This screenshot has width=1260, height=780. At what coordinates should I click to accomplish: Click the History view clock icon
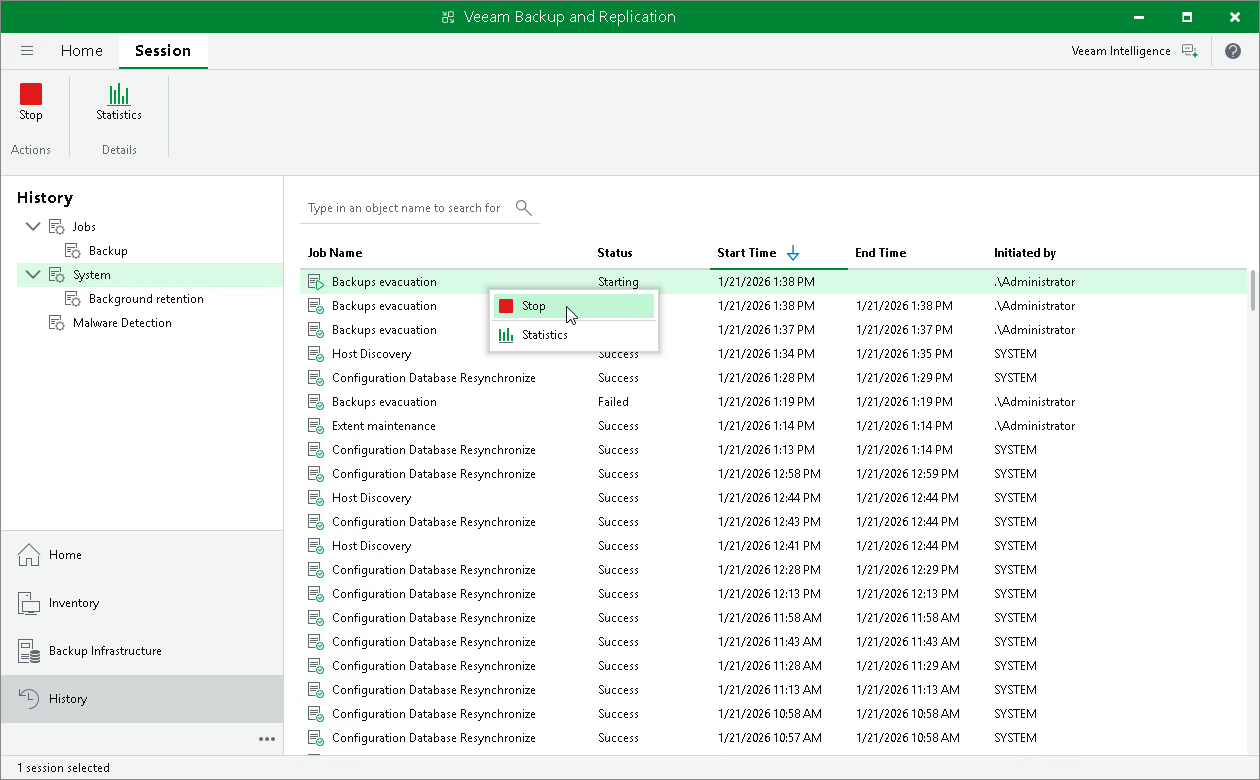[x=29, y=699]
